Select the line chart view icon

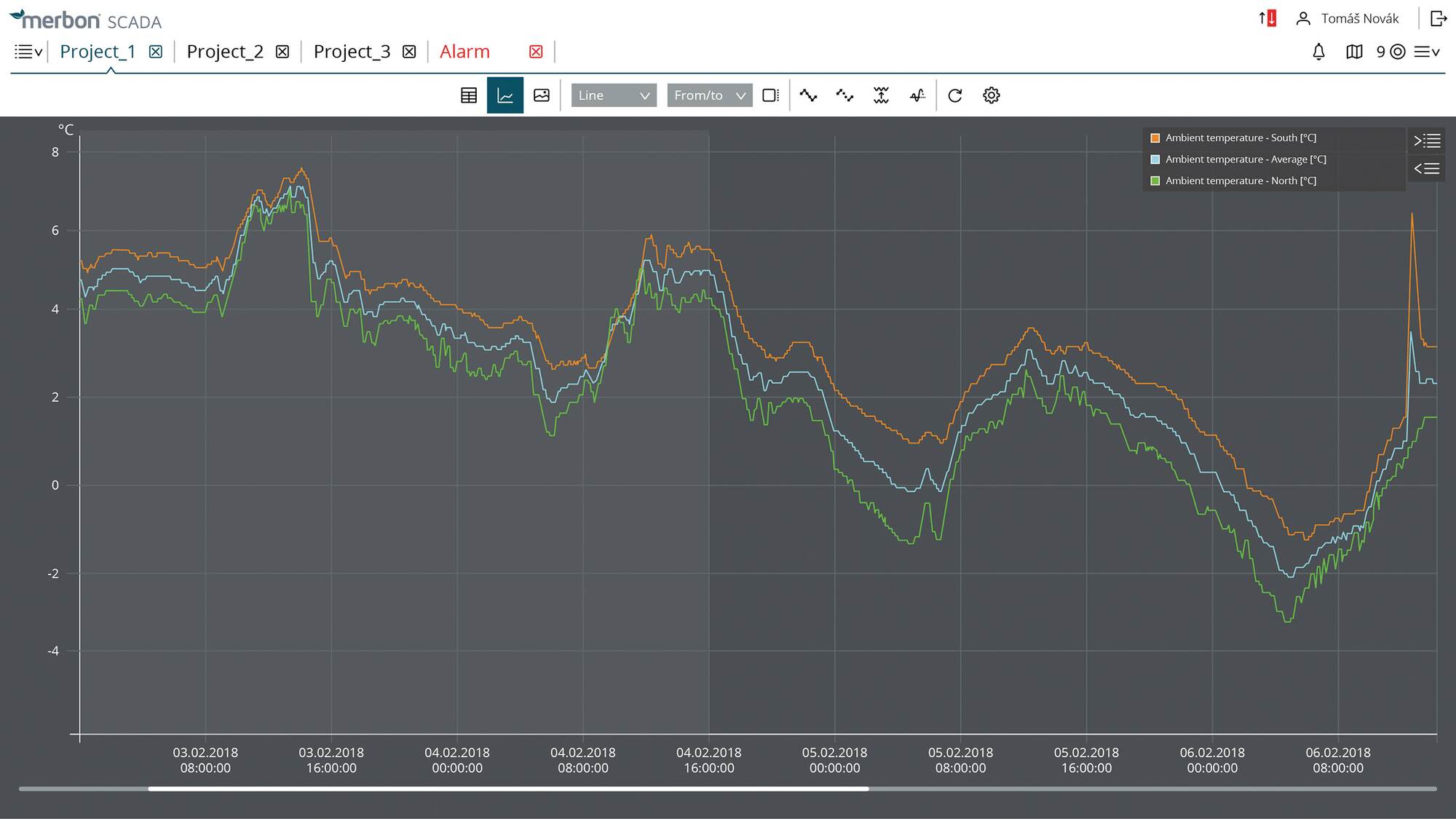505,95
